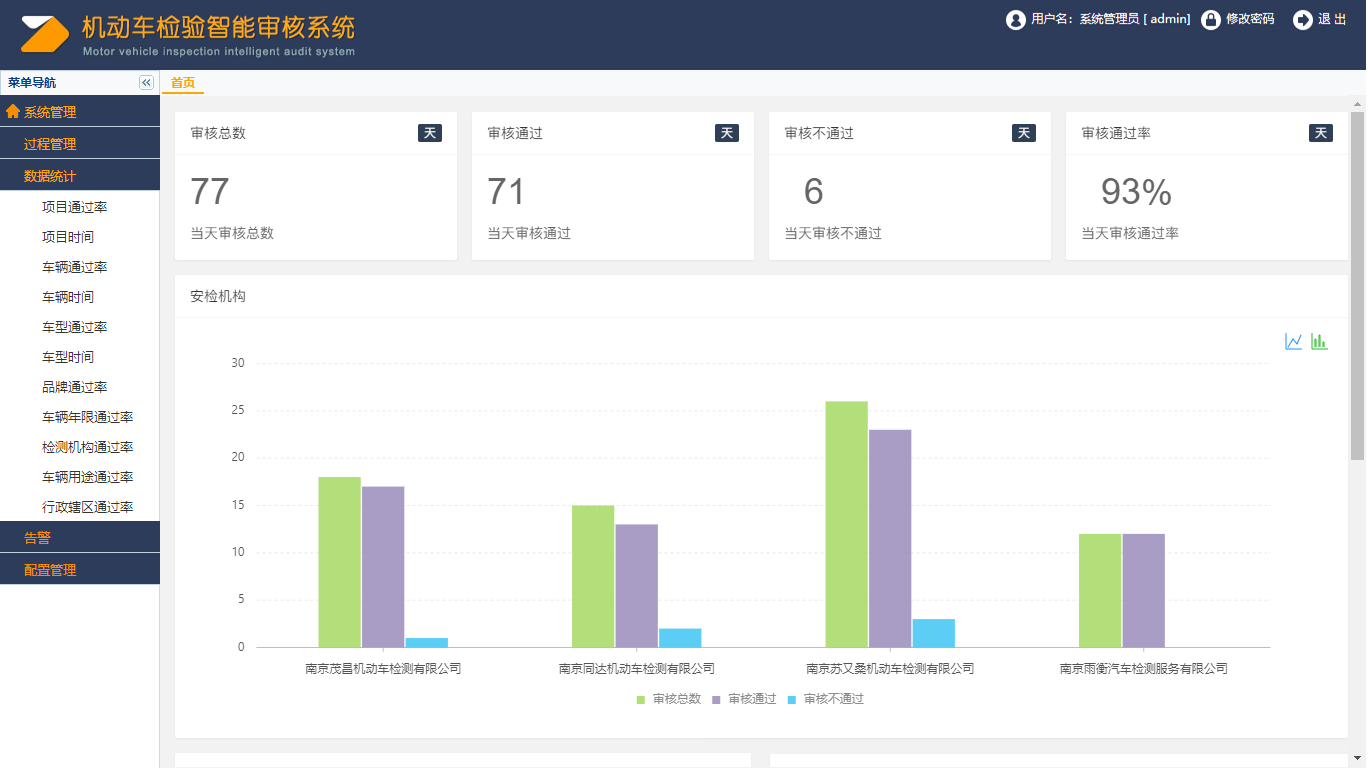
Task: Open the 项目通过率 menu item
Action: click(x=75, y=207)
